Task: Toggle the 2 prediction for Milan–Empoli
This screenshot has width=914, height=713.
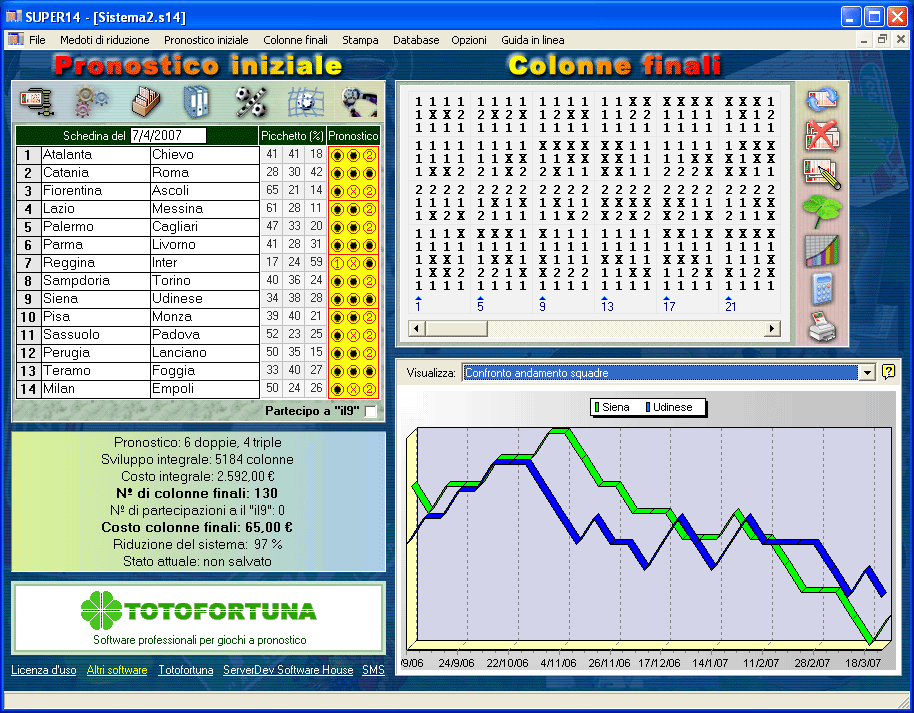Action: tap(369, 389)
